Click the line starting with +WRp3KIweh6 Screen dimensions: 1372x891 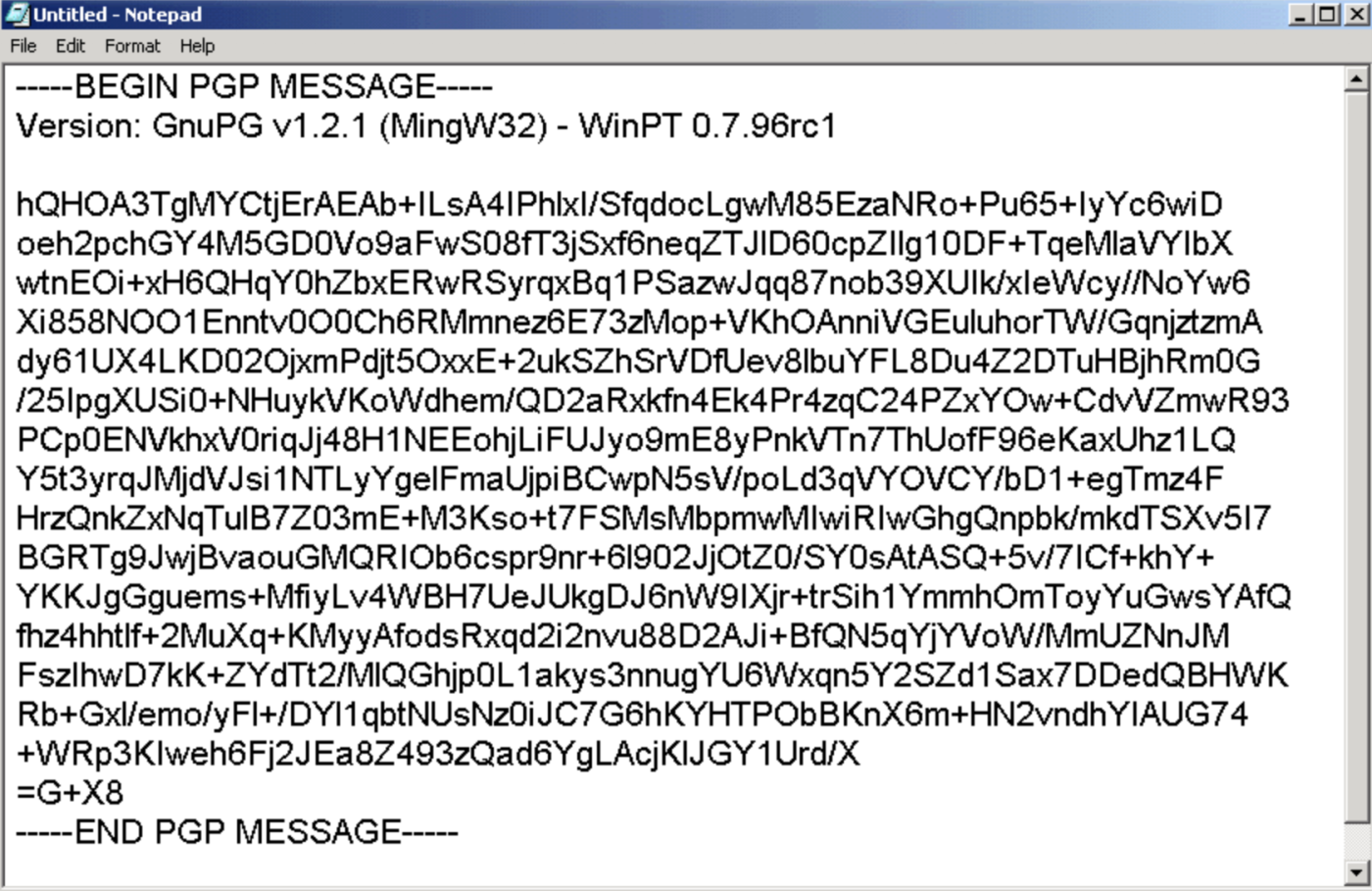[438, 754]
